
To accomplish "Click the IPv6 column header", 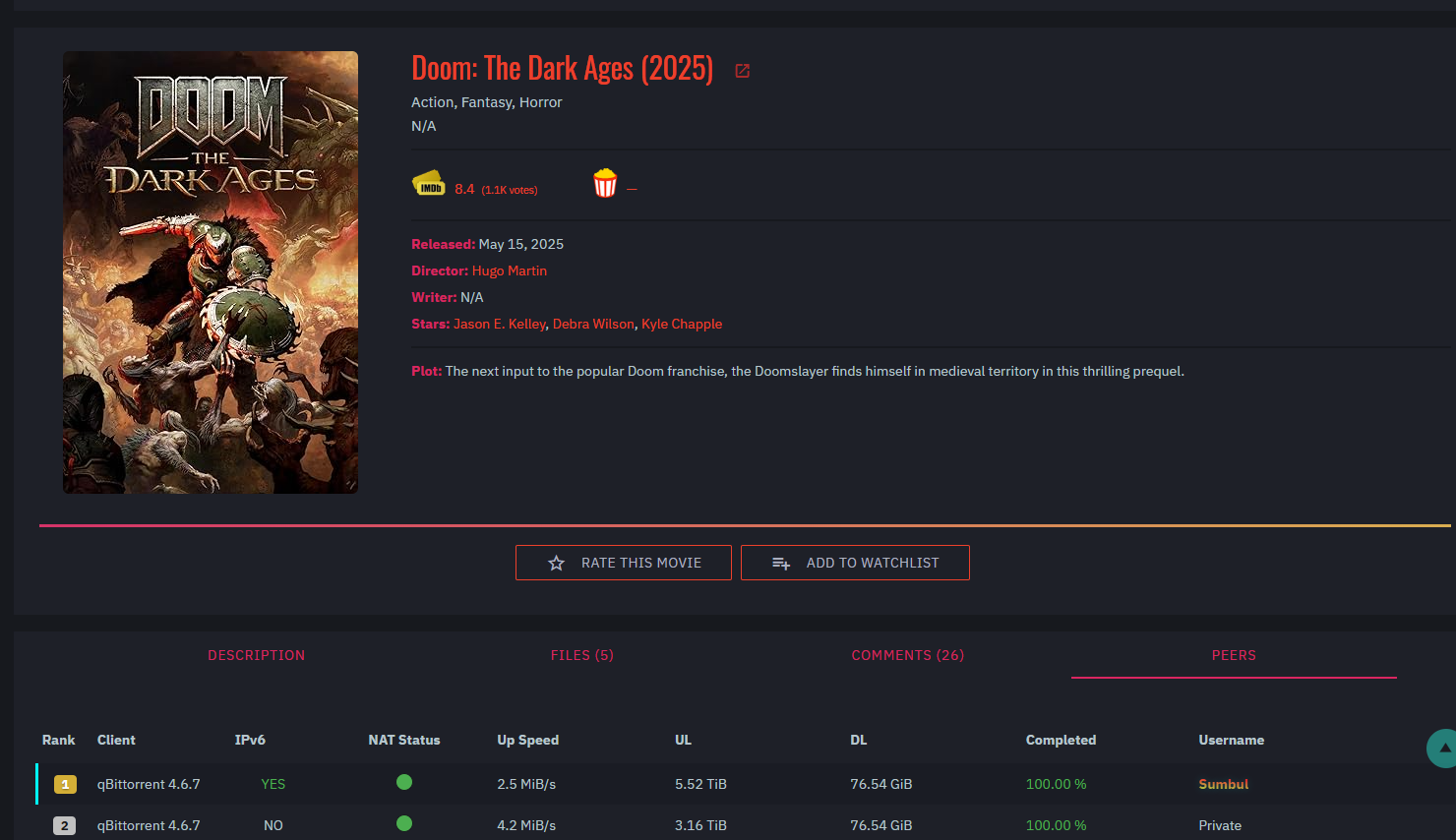I will tap(250, 740).
